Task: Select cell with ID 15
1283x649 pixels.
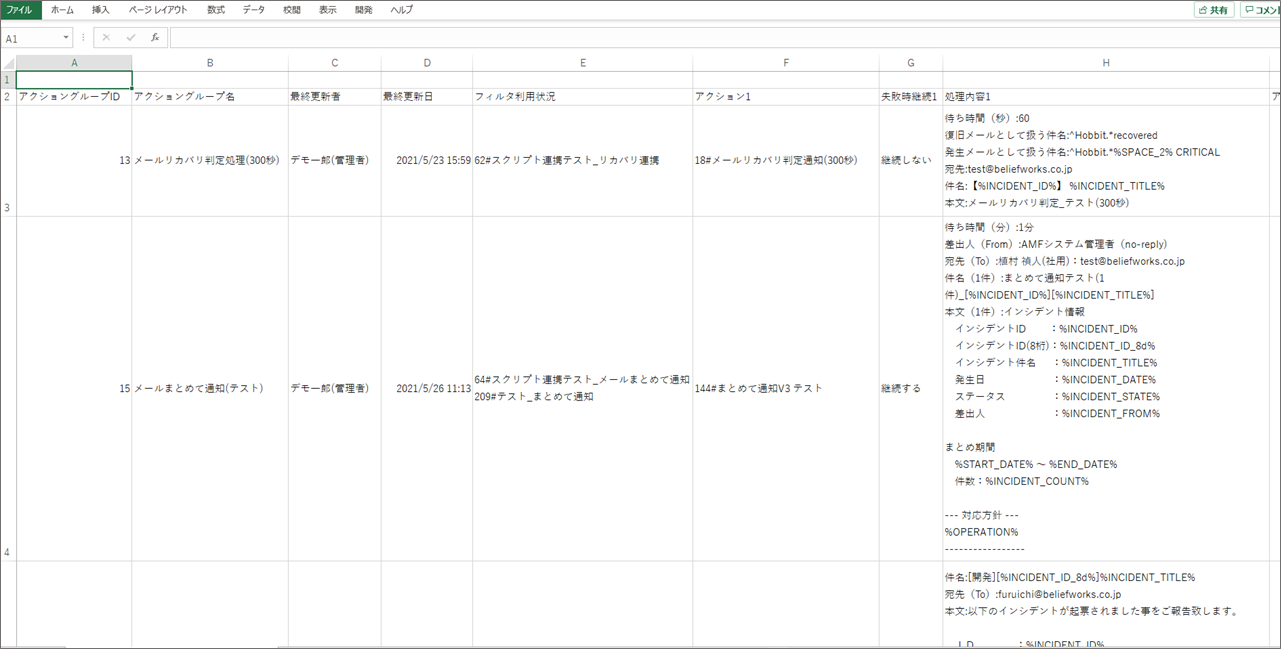Action: 74,388
